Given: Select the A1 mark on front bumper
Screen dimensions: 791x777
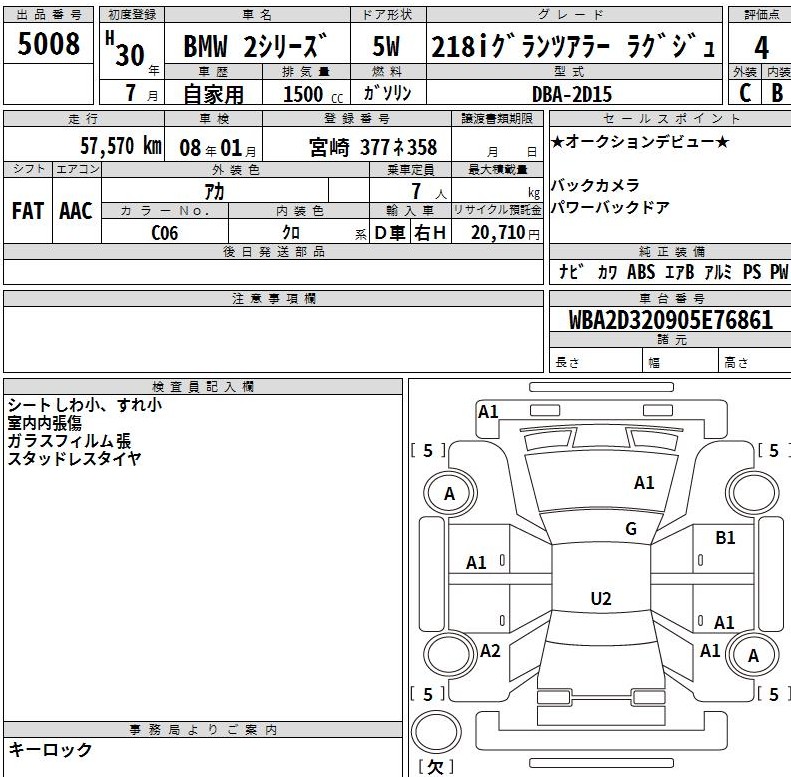Looking at the screenshot, I should 488,412.
